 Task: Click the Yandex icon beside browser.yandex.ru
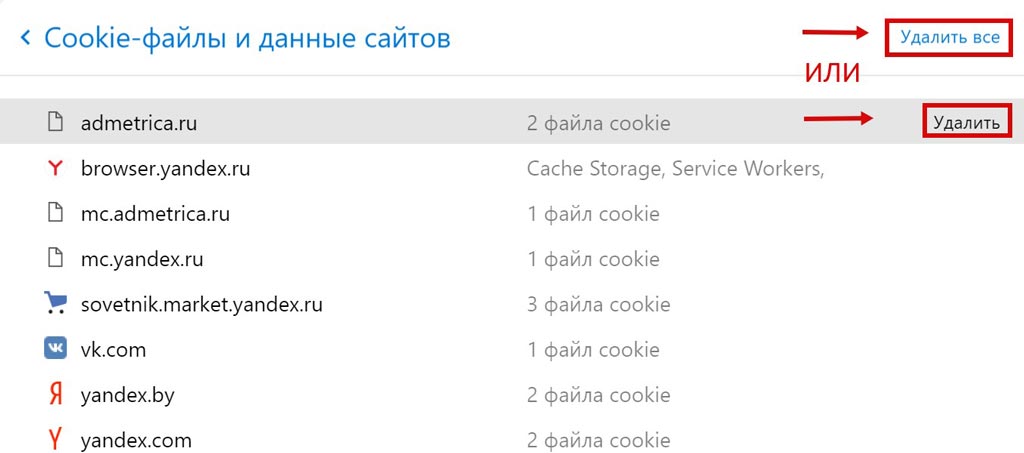pyautogui.click(x=55, y=169)
